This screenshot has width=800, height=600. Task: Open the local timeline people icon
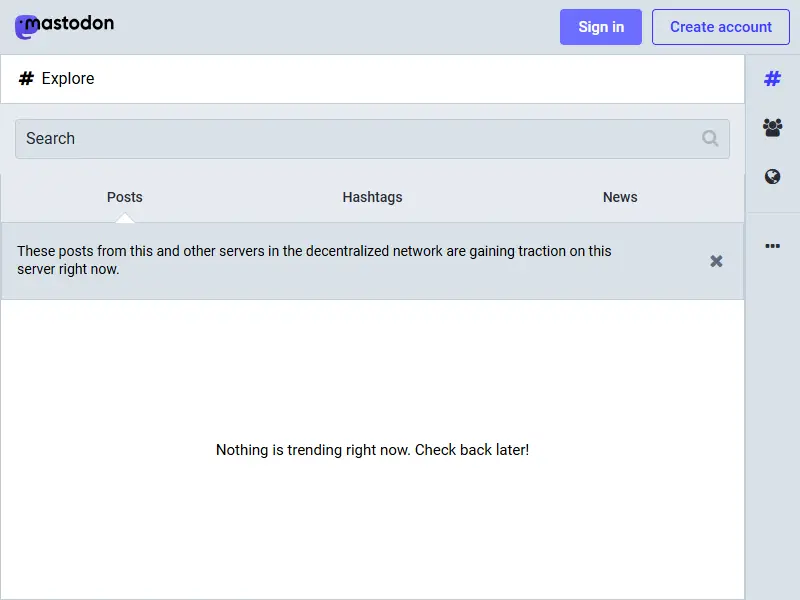pos(772,127)
